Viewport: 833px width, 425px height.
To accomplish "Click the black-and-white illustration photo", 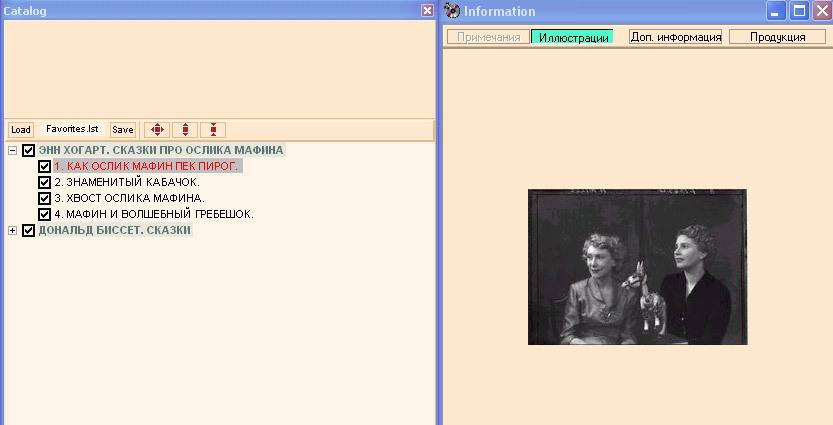I will coord(638,267).
